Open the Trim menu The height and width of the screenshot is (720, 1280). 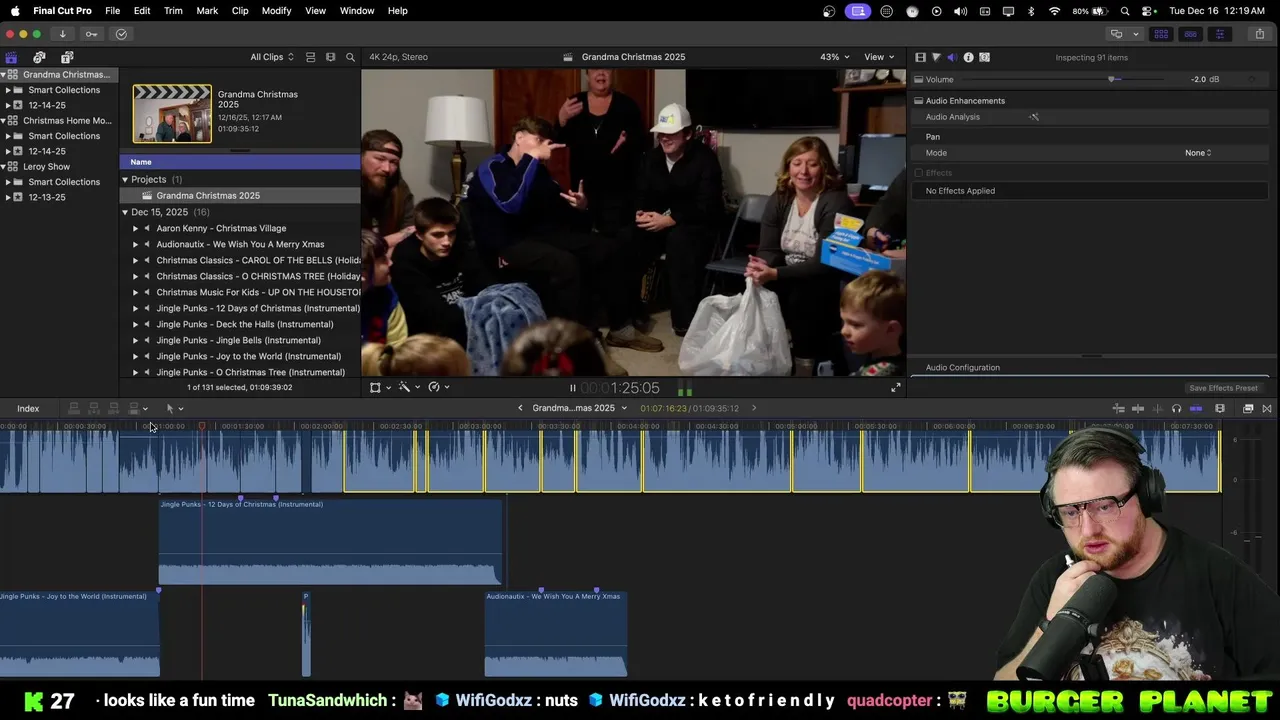[x=173, y=10]
